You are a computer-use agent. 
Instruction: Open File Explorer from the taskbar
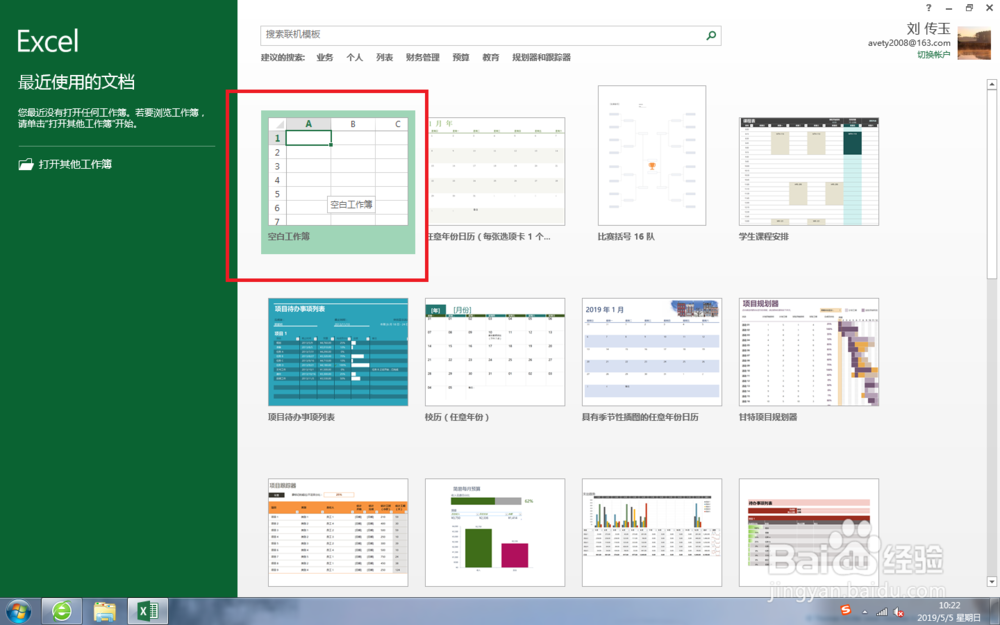105,612
